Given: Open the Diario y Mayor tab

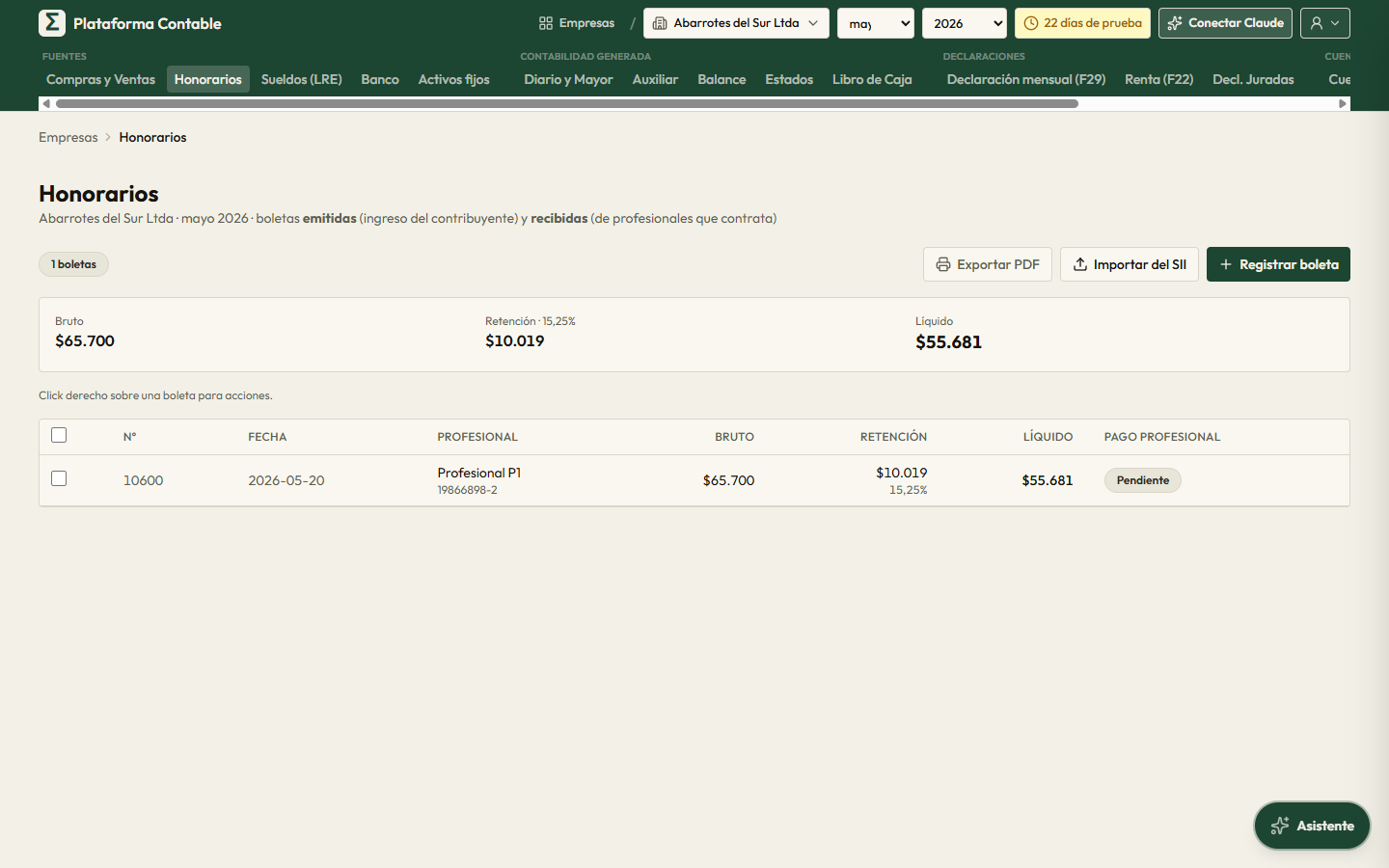Looking at the screenshot, I should tap(568, 79).
